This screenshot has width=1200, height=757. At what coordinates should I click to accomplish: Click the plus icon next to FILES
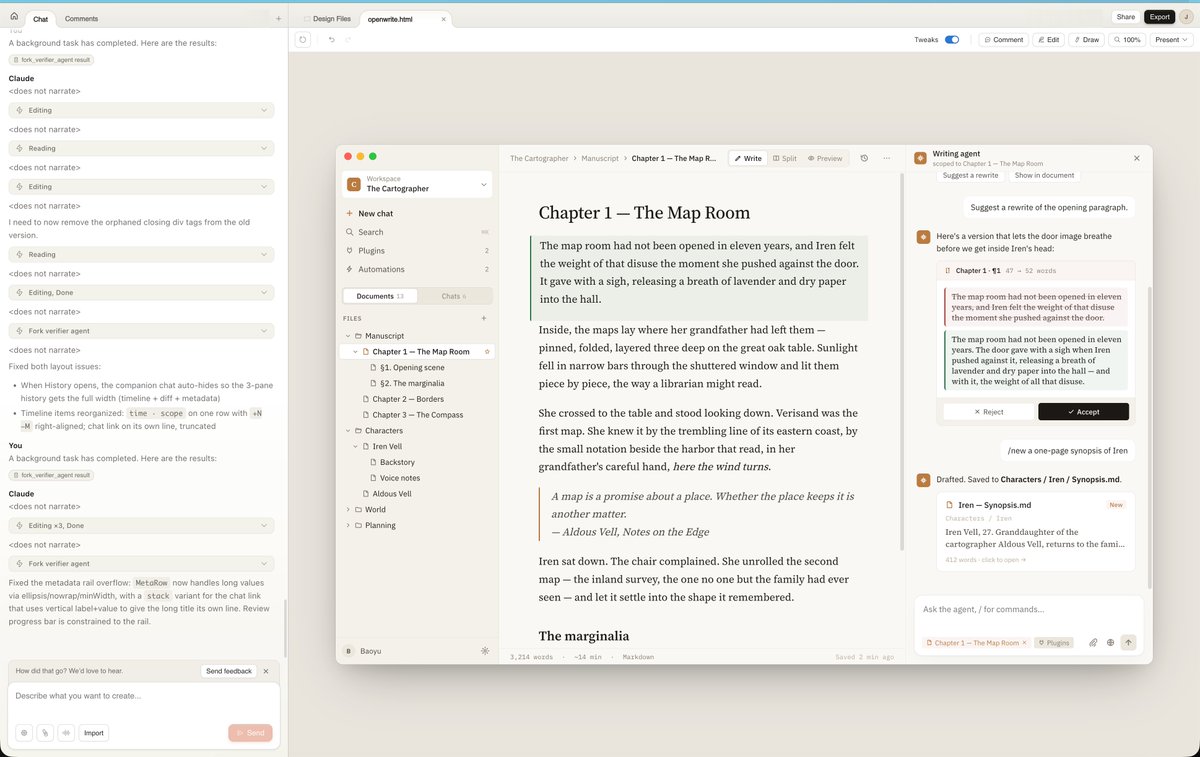484,318
